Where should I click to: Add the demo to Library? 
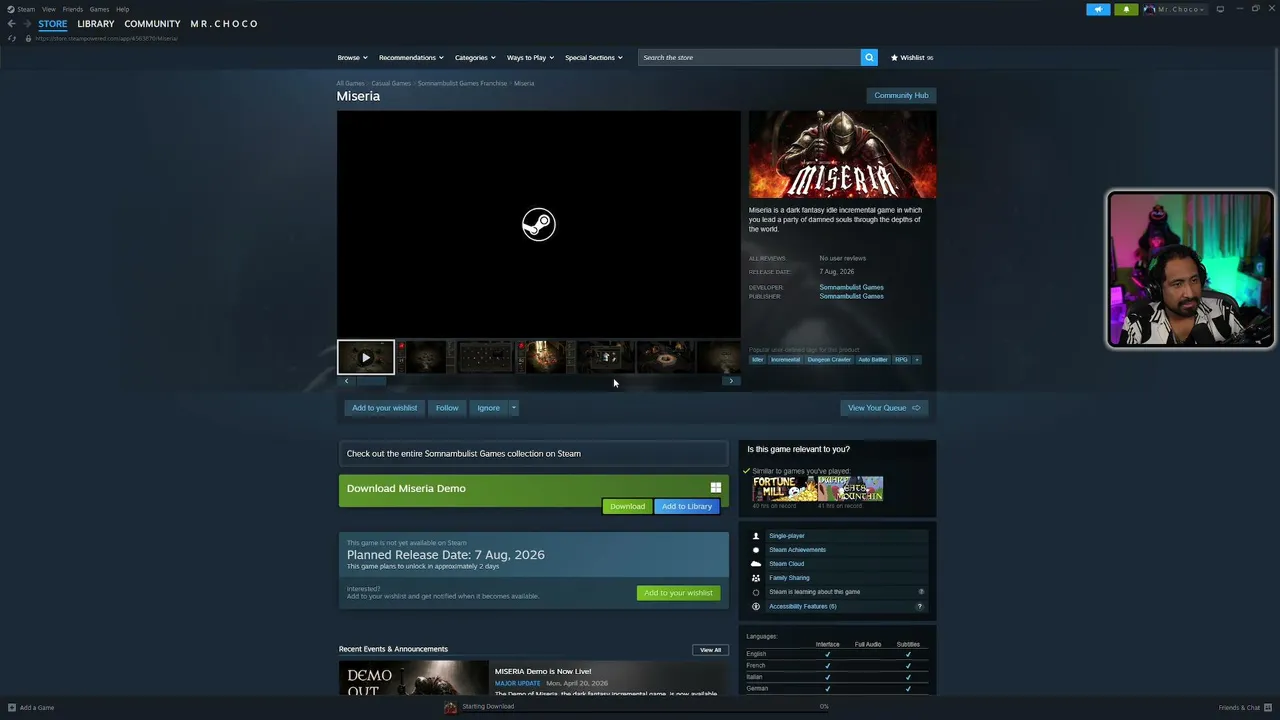687,506
